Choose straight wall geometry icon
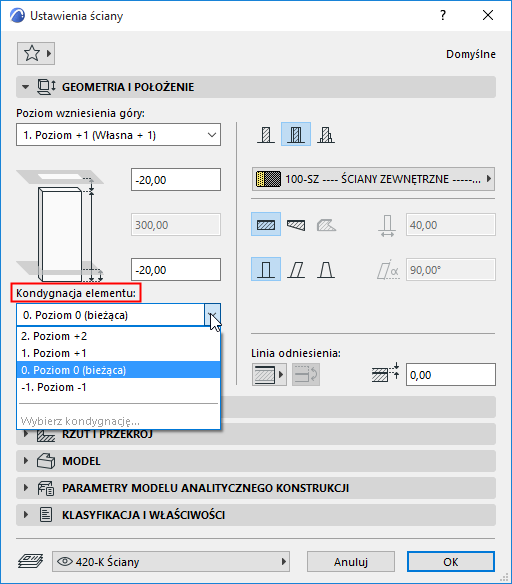This screenshot has height=584, width=512. coord(266,225)
